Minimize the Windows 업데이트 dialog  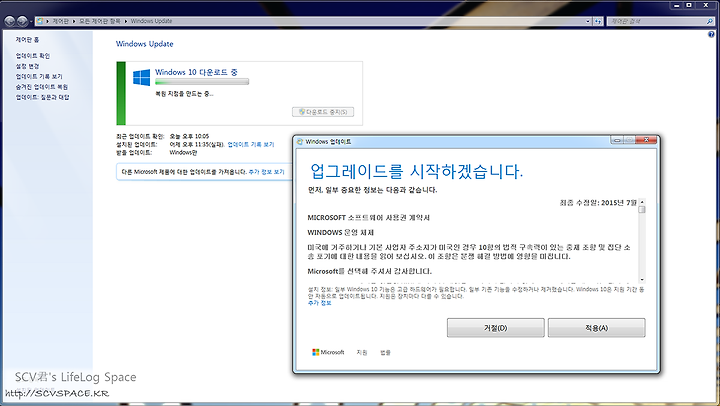(617, 140)
